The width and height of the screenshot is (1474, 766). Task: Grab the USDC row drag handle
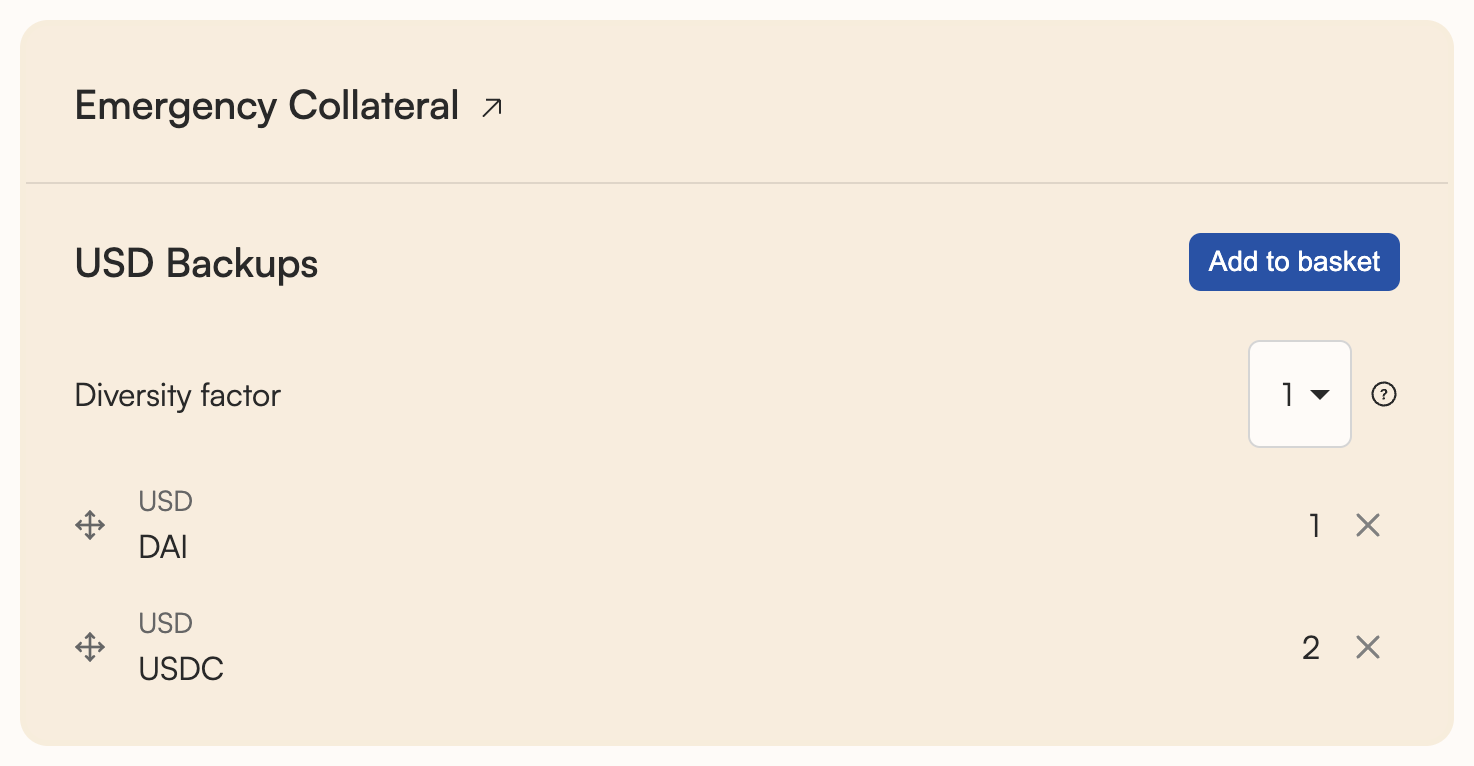[x=90, y=647]
